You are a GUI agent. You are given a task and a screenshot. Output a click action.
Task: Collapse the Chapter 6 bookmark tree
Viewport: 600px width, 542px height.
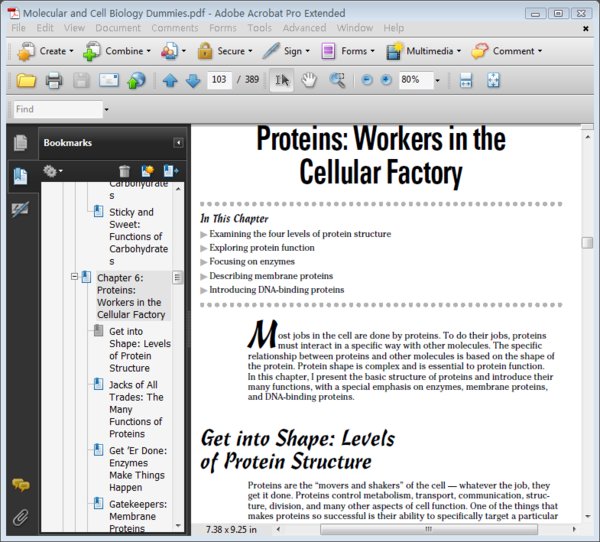[x=74, y=277]
